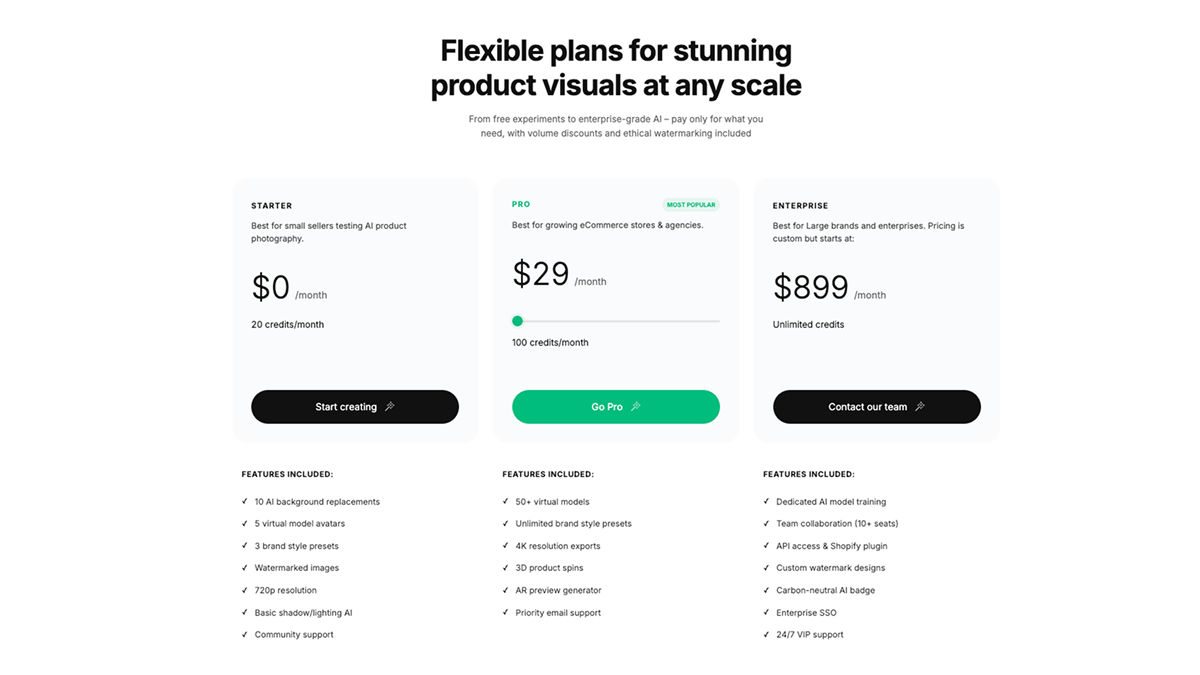Click checkmark beside Dedicated AI model training
Screen dimensions: 1200x675
[x=767, y=502]
